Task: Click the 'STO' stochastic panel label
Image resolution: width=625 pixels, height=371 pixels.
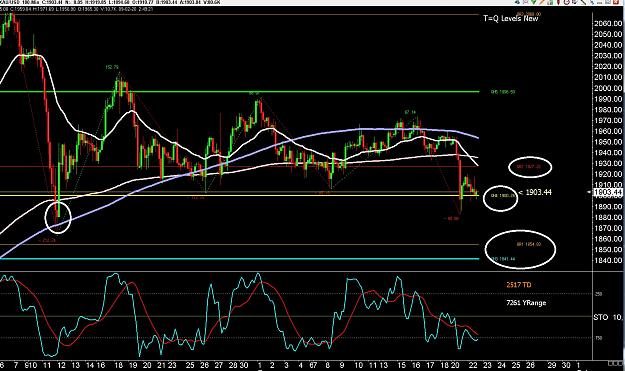Action: point(601,317)
